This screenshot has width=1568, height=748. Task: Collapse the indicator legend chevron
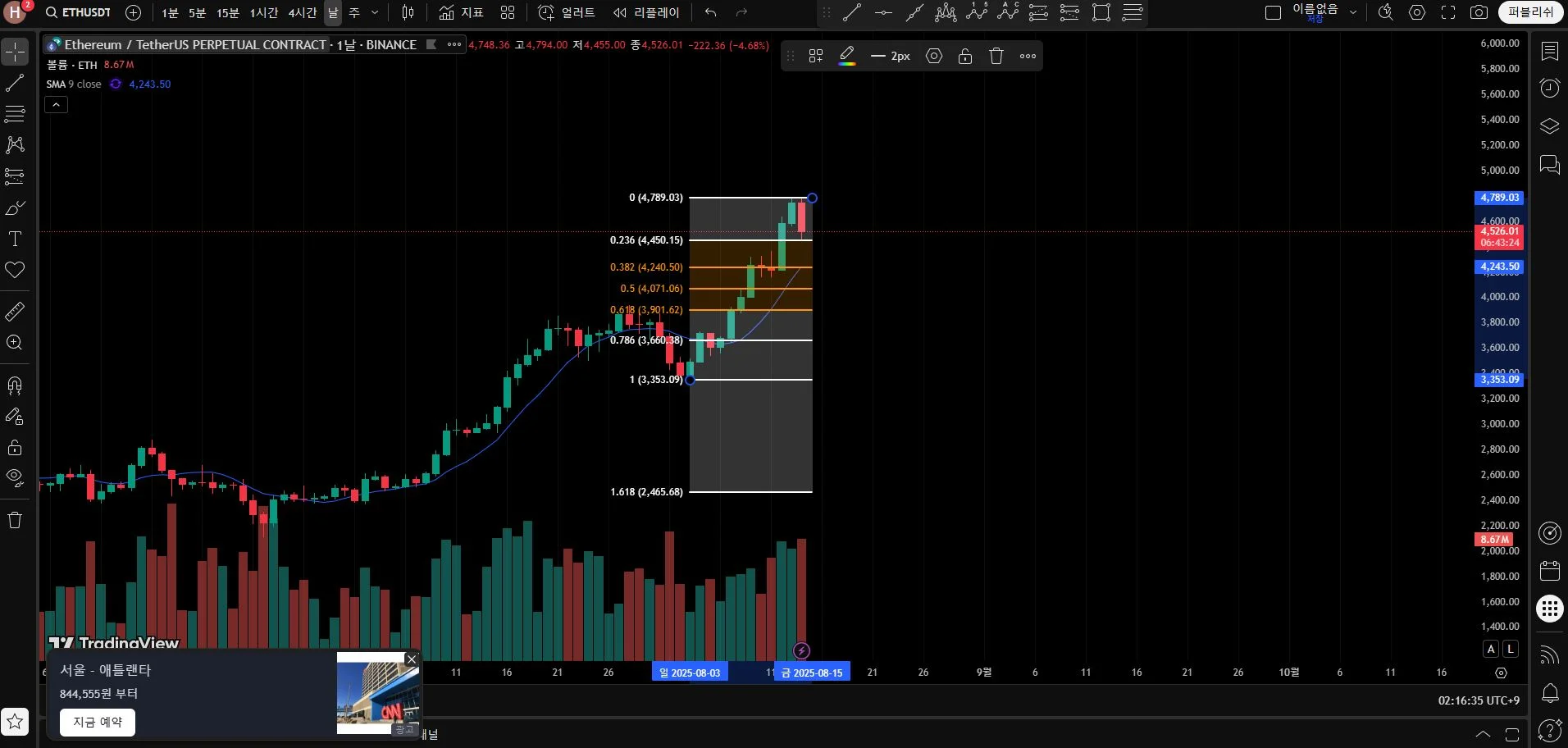click(56, 104)
